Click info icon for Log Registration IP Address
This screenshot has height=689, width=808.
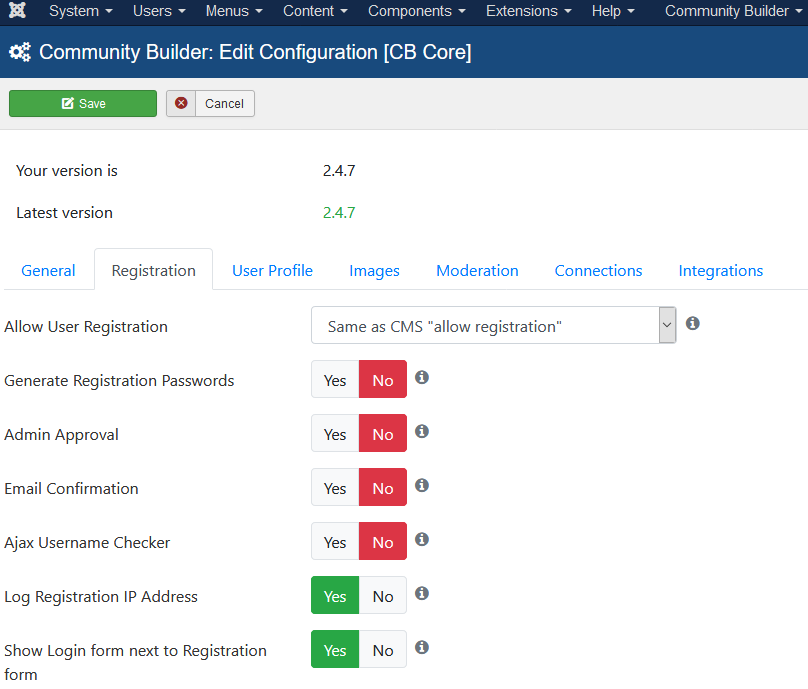[422, 594]
